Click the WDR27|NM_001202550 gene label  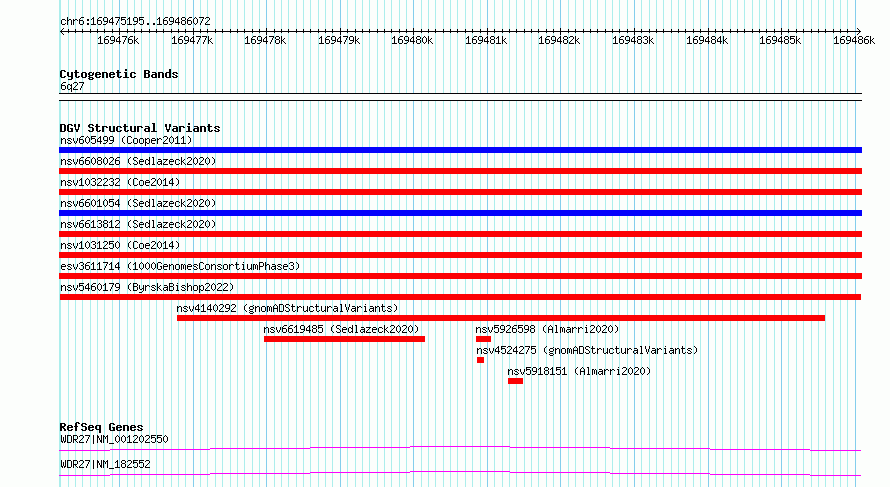[x=114, y=439]
